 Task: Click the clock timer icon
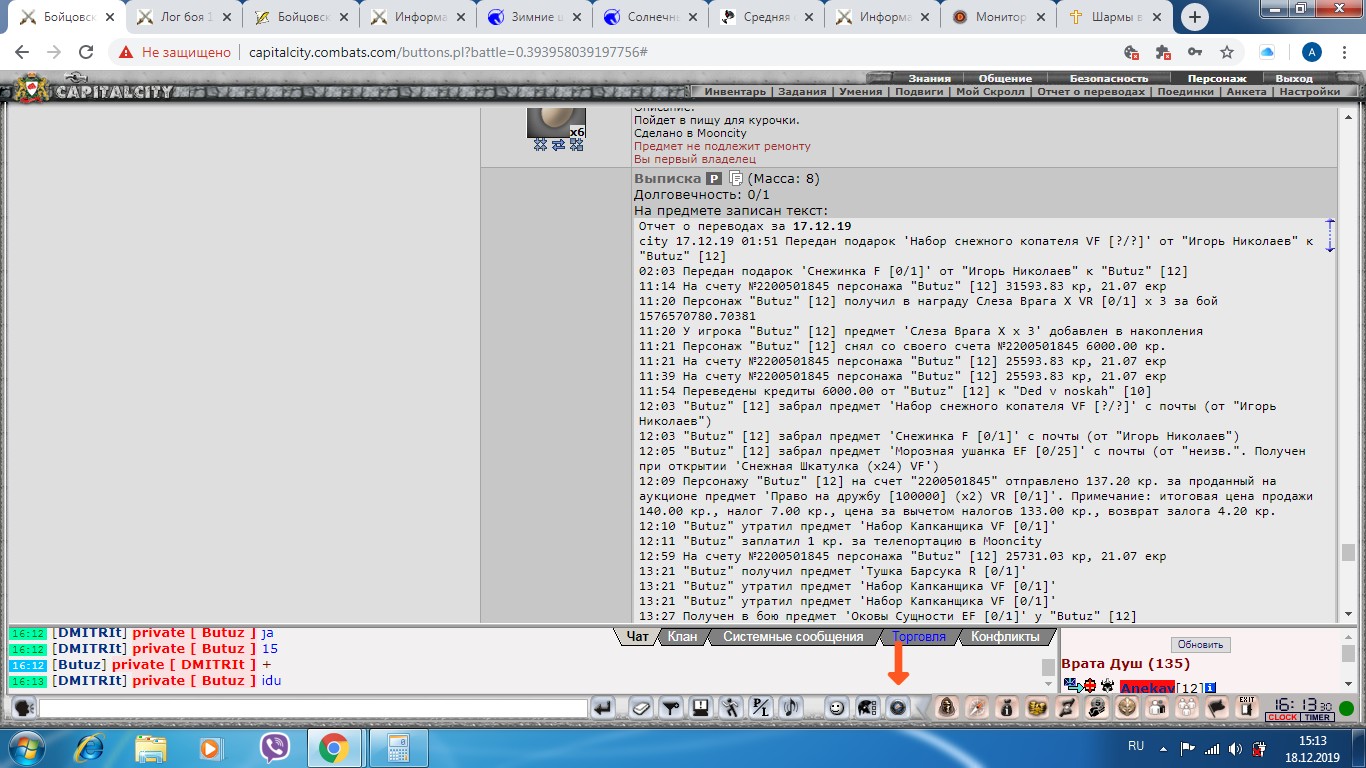coord(1300,708)
